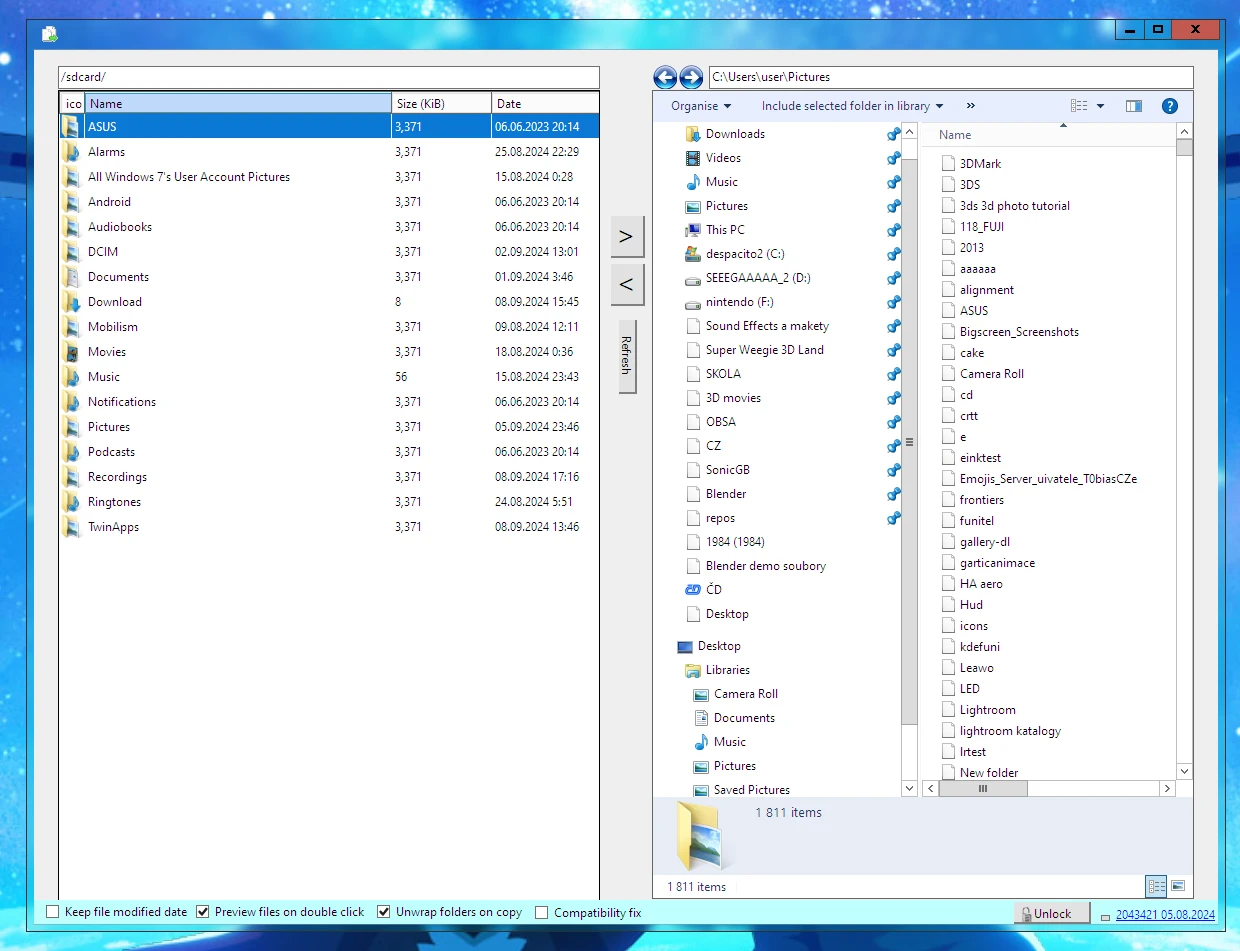Click the copy left arrow button
Viewport: 1240px width, 951px height.
click(x=627, y=285)
